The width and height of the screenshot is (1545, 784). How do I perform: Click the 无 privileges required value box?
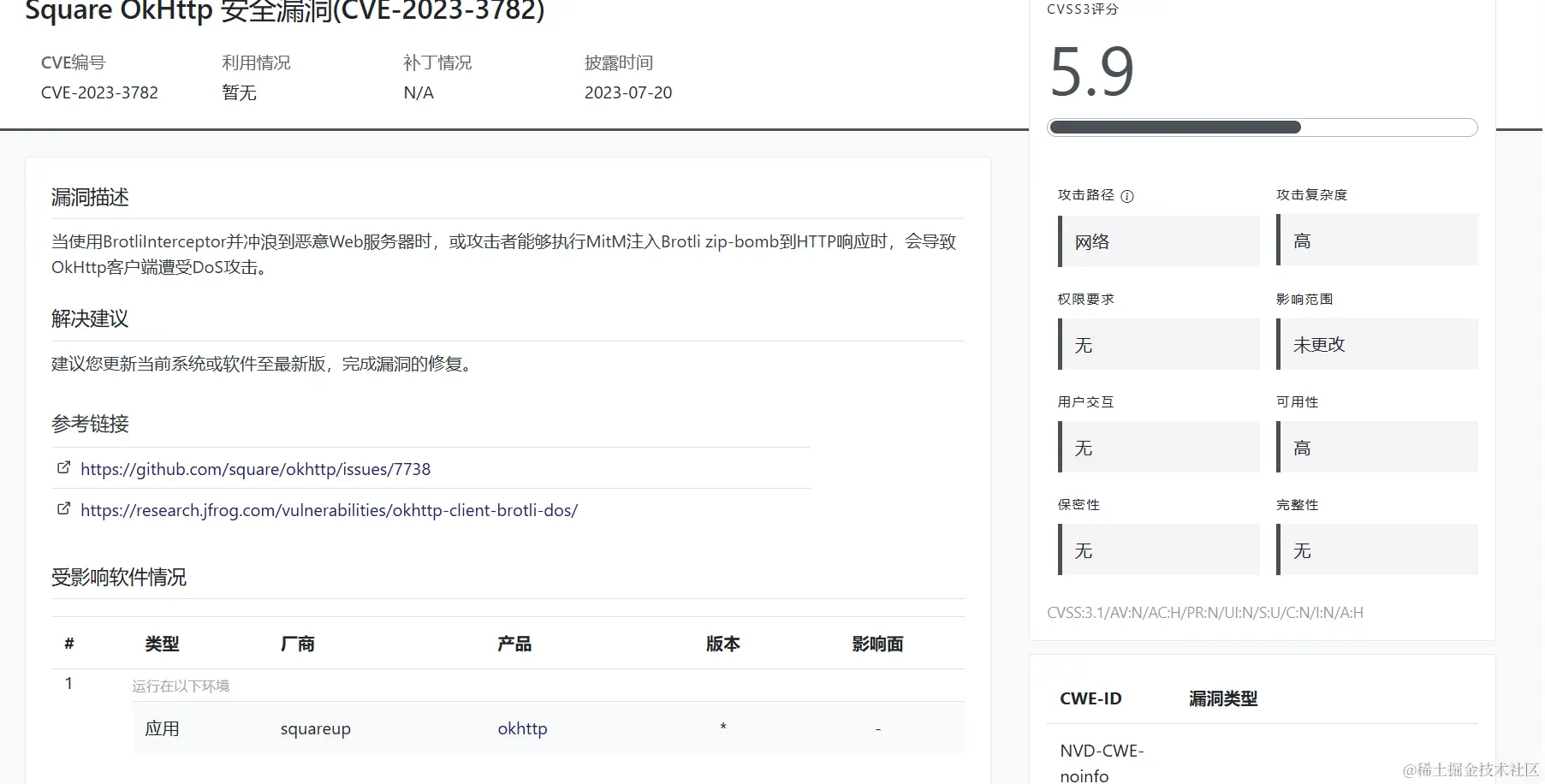[1157, 344]
